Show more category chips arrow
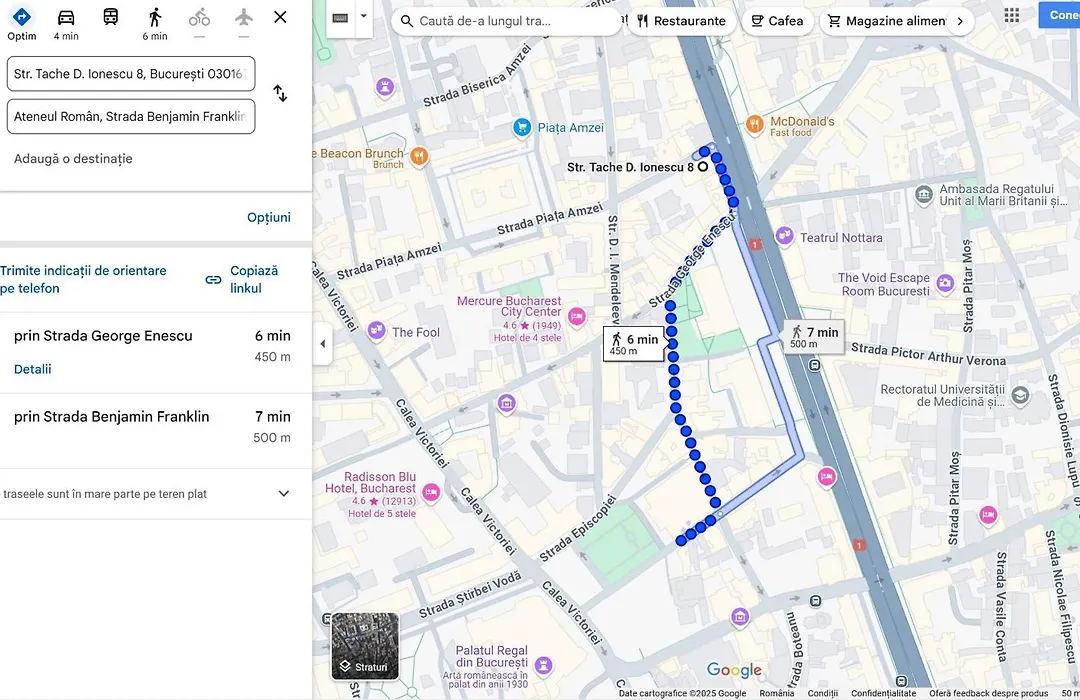 960,21
